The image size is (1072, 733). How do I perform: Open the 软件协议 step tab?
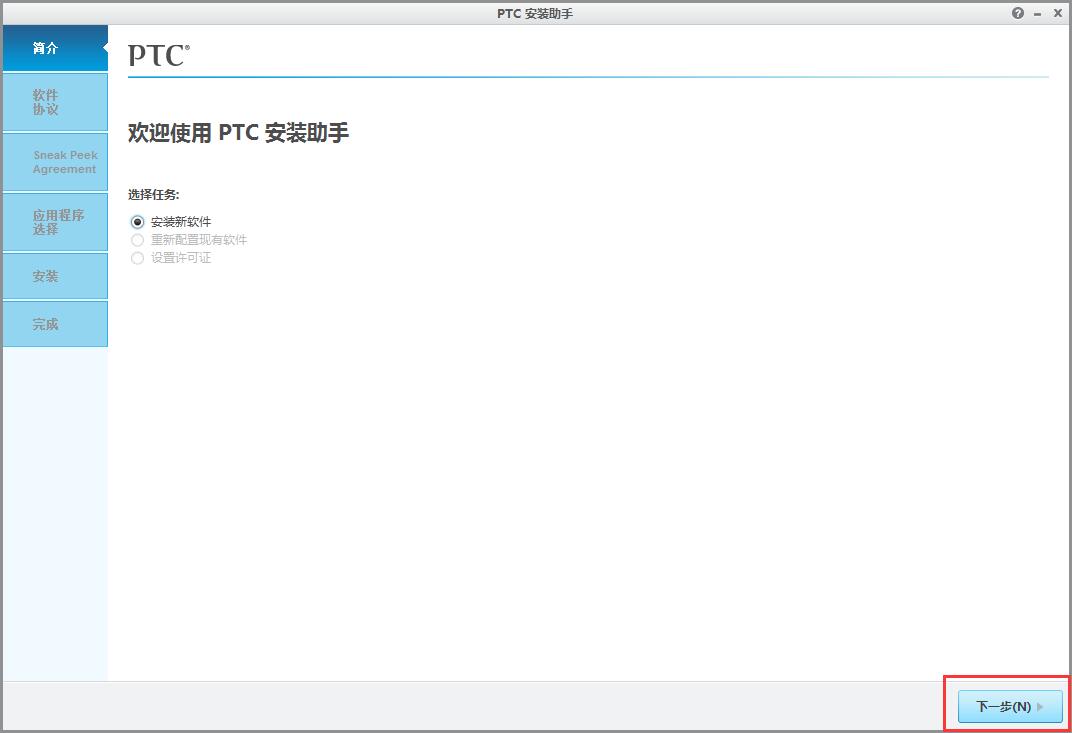55,102
